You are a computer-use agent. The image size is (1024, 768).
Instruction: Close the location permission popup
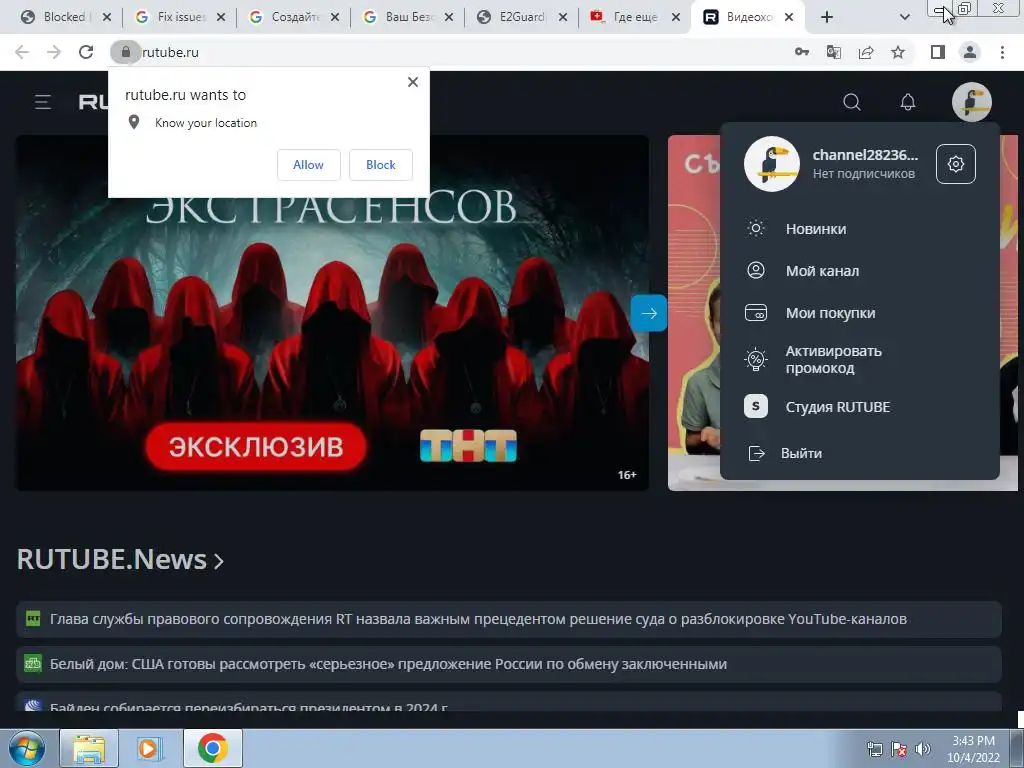coord(413,82)
